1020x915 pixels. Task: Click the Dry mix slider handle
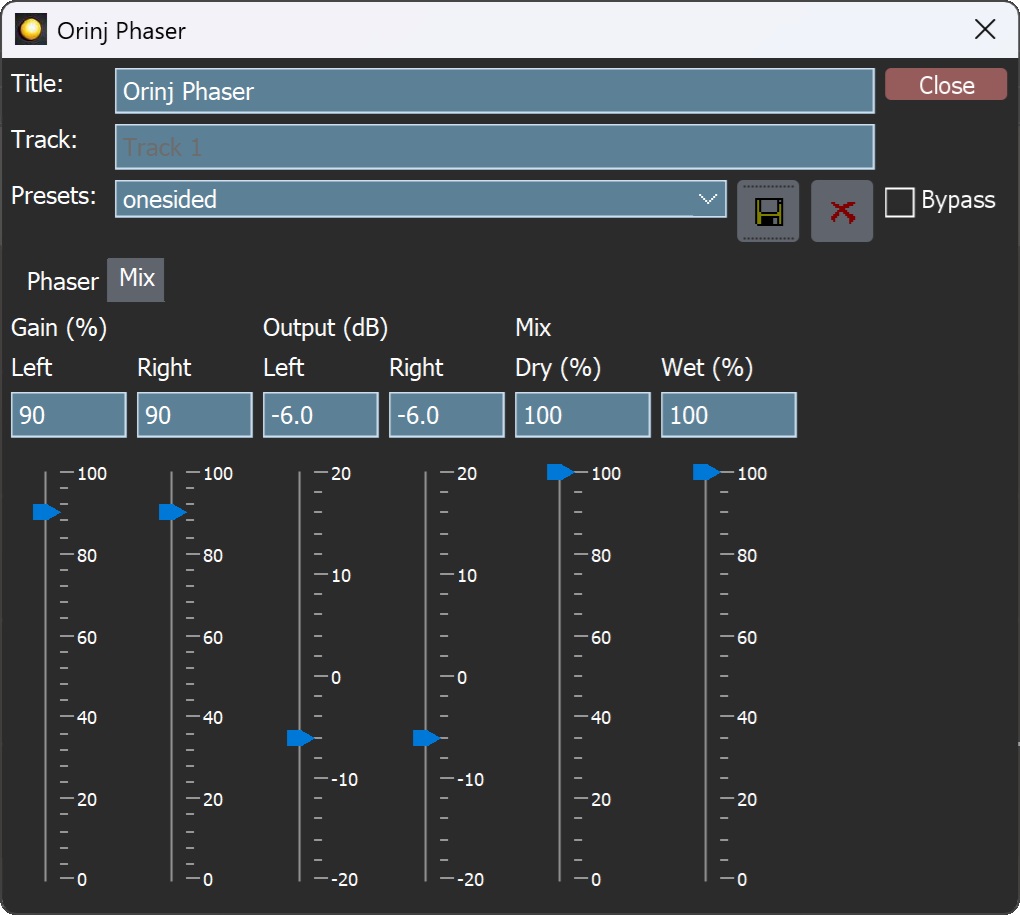coord(560,472)
